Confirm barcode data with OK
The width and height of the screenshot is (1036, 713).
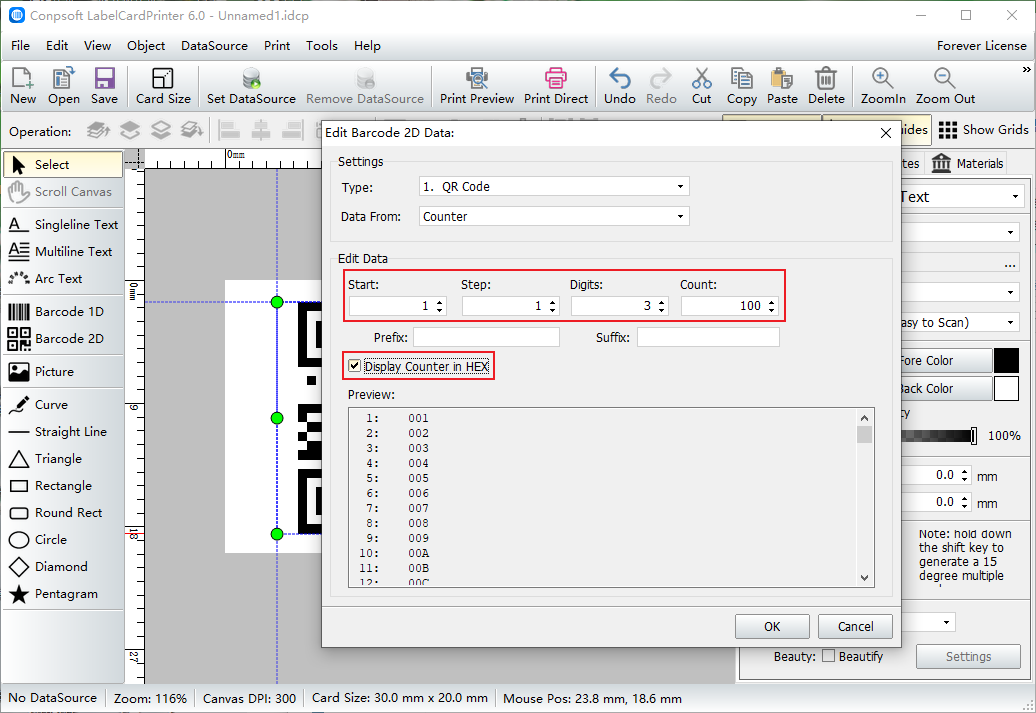[x=772, y=626]
